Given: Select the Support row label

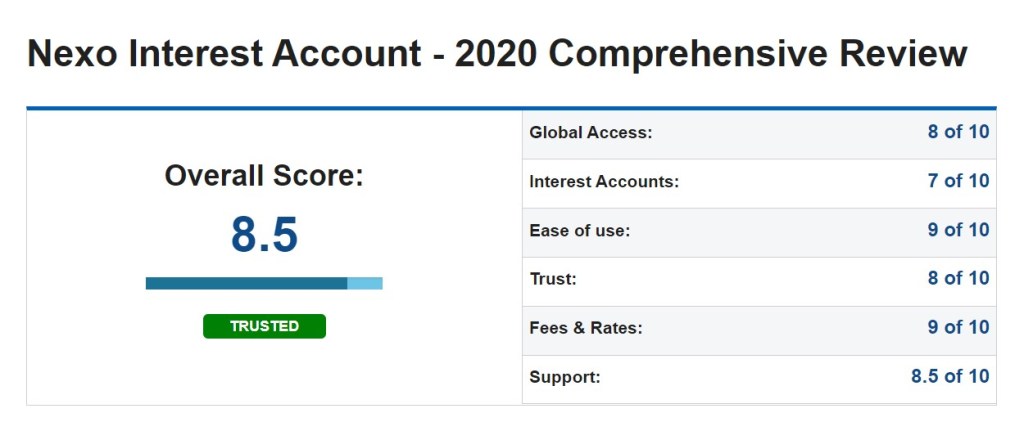Looking at the screenshot, I should (565, 378).
